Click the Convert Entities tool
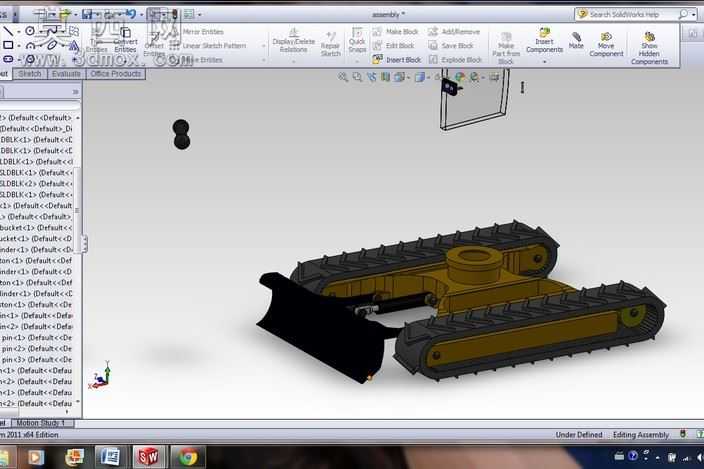 coord(125,40)
